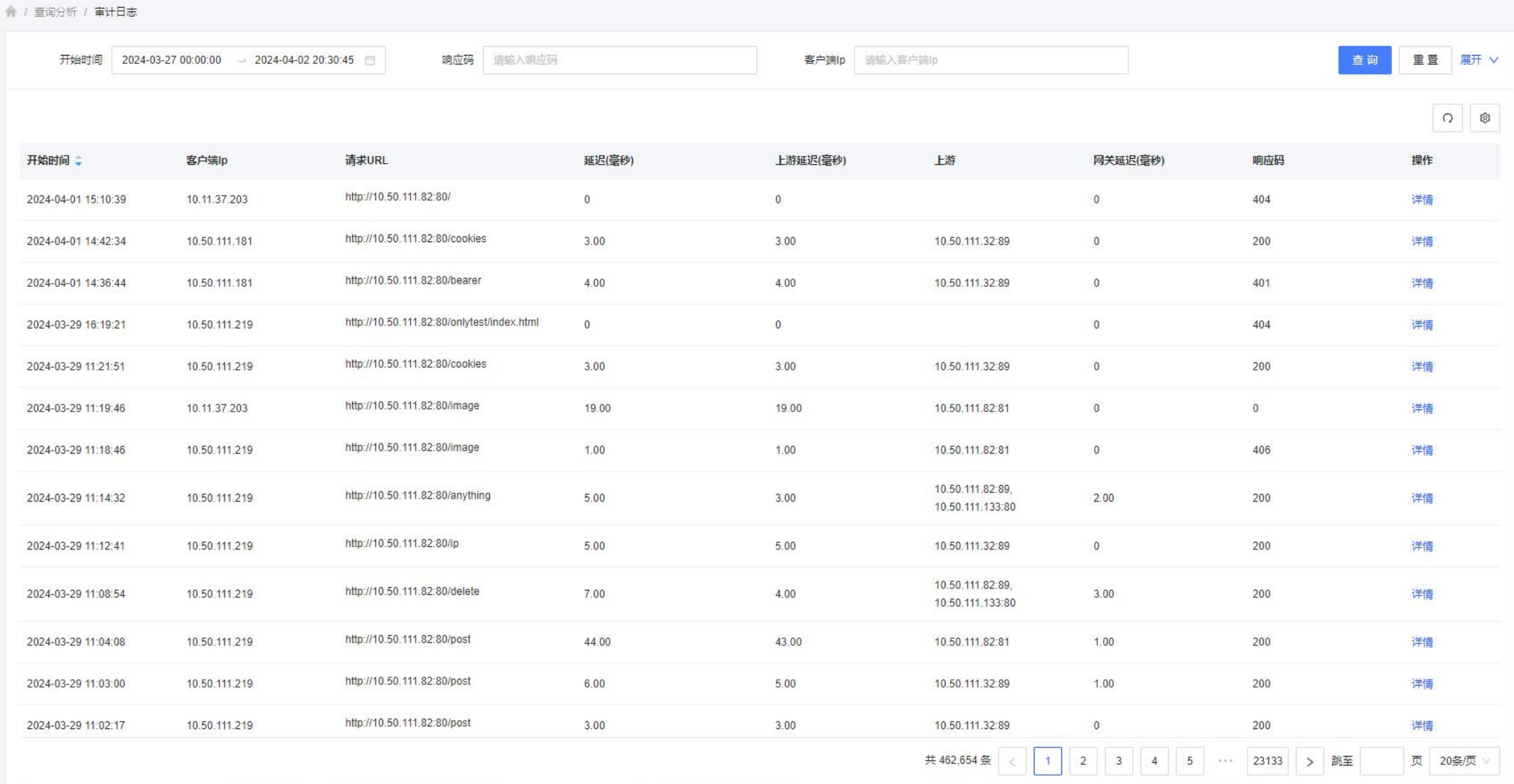1514x784 pixels.
Task: Click delay value 44.00
Action: pyautogui.click(x=597, y=642)
